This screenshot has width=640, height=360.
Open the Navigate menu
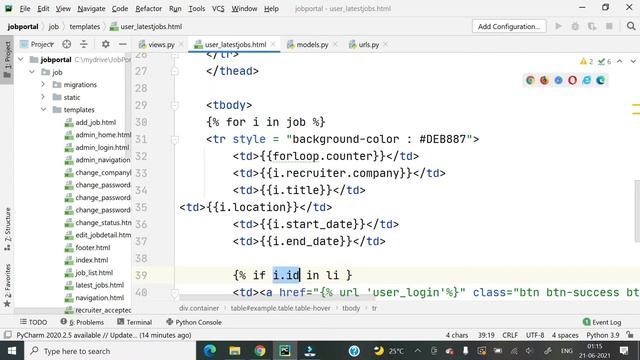[x=91, y=8]
